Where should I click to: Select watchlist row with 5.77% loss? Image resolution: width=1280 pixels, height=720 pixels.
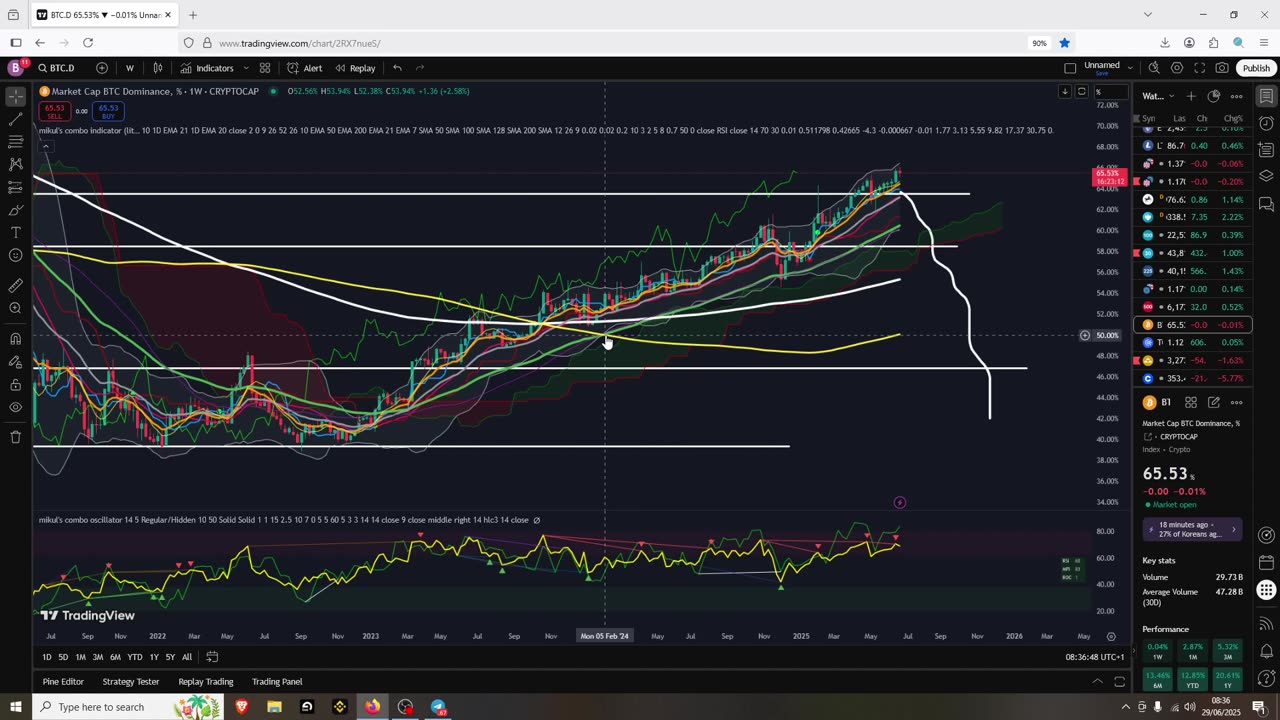tap(1194, 378)
